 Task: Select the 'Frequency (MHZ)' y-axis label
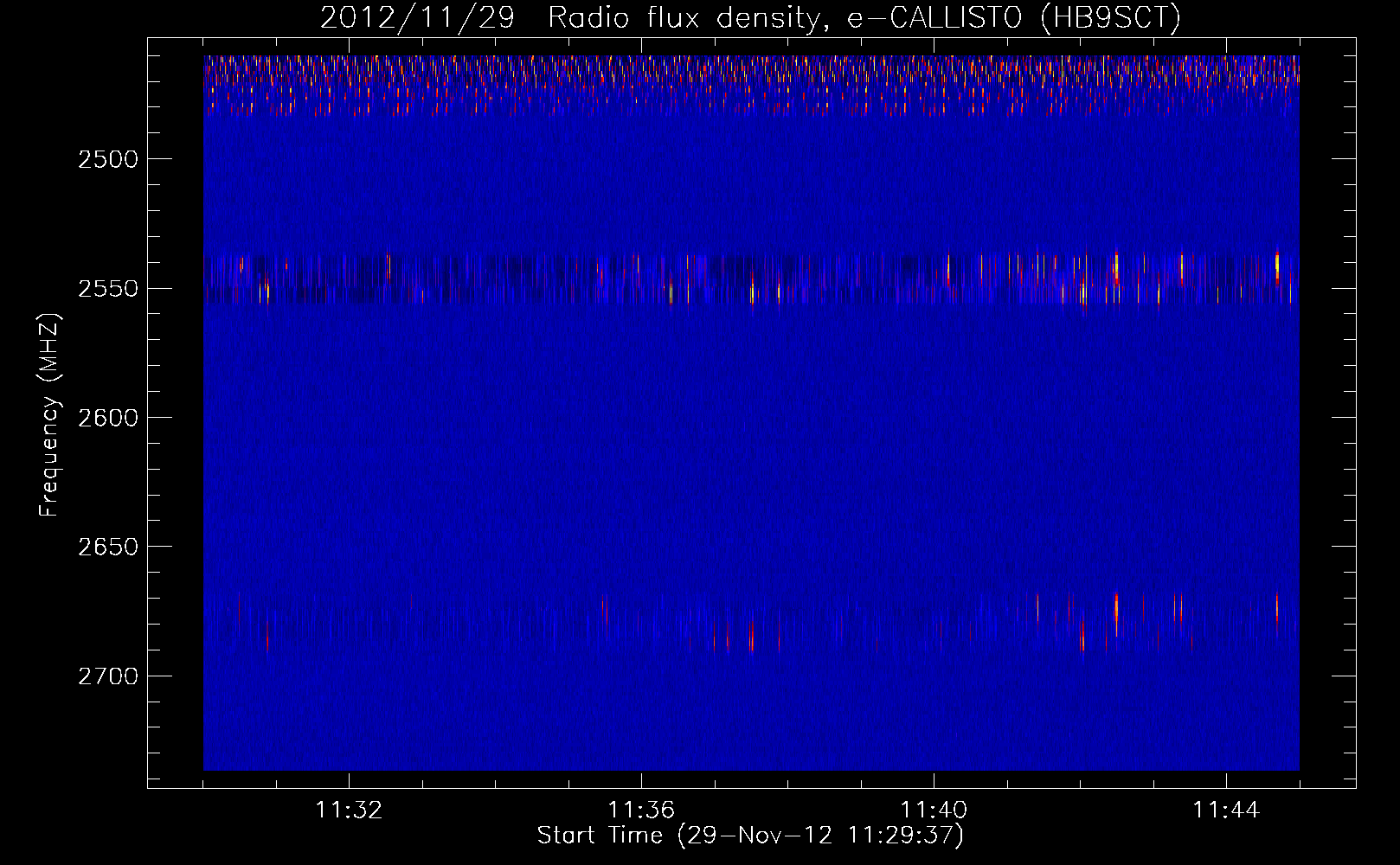coord(50,416)
